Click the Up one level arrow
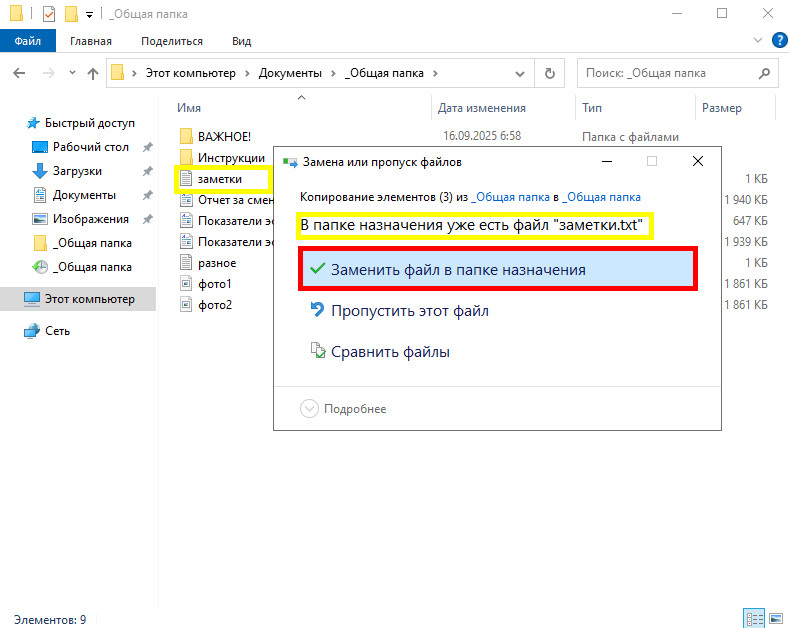The image size is (789, 628). click(x=93, y=73)
